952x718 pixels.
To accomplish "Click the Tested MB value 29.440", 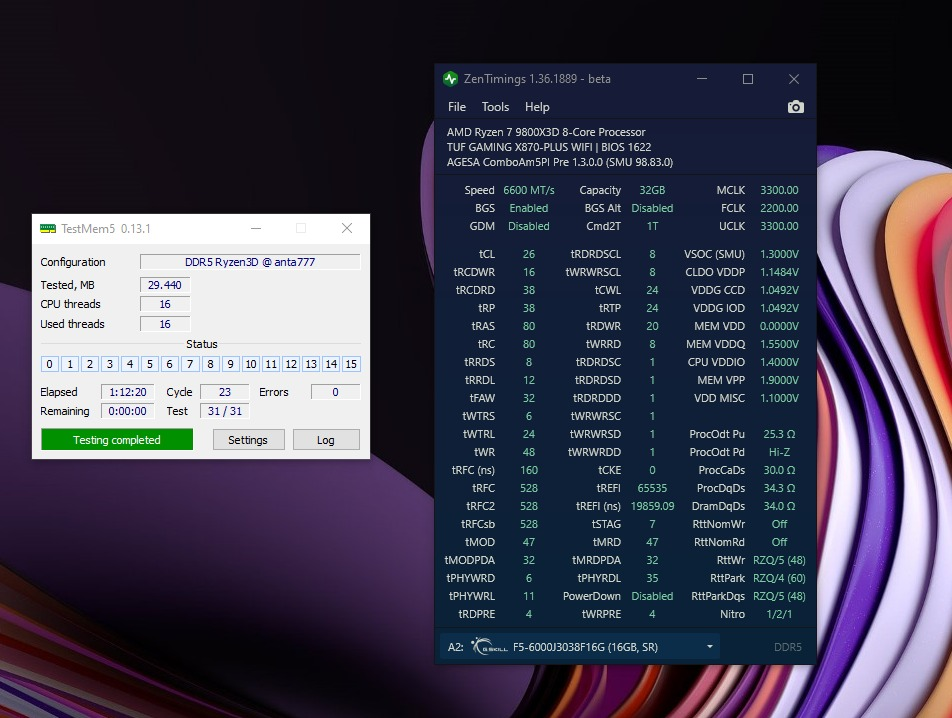I will 165,285.
